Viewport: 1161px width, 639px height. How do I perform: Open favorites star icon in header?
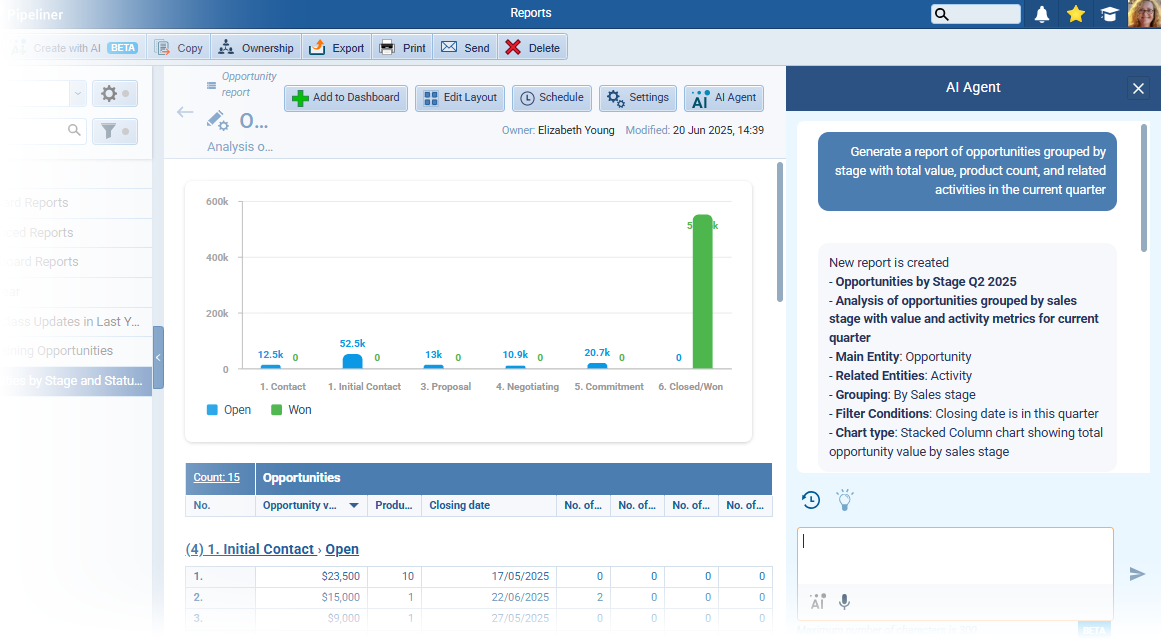coord(1076,14)
